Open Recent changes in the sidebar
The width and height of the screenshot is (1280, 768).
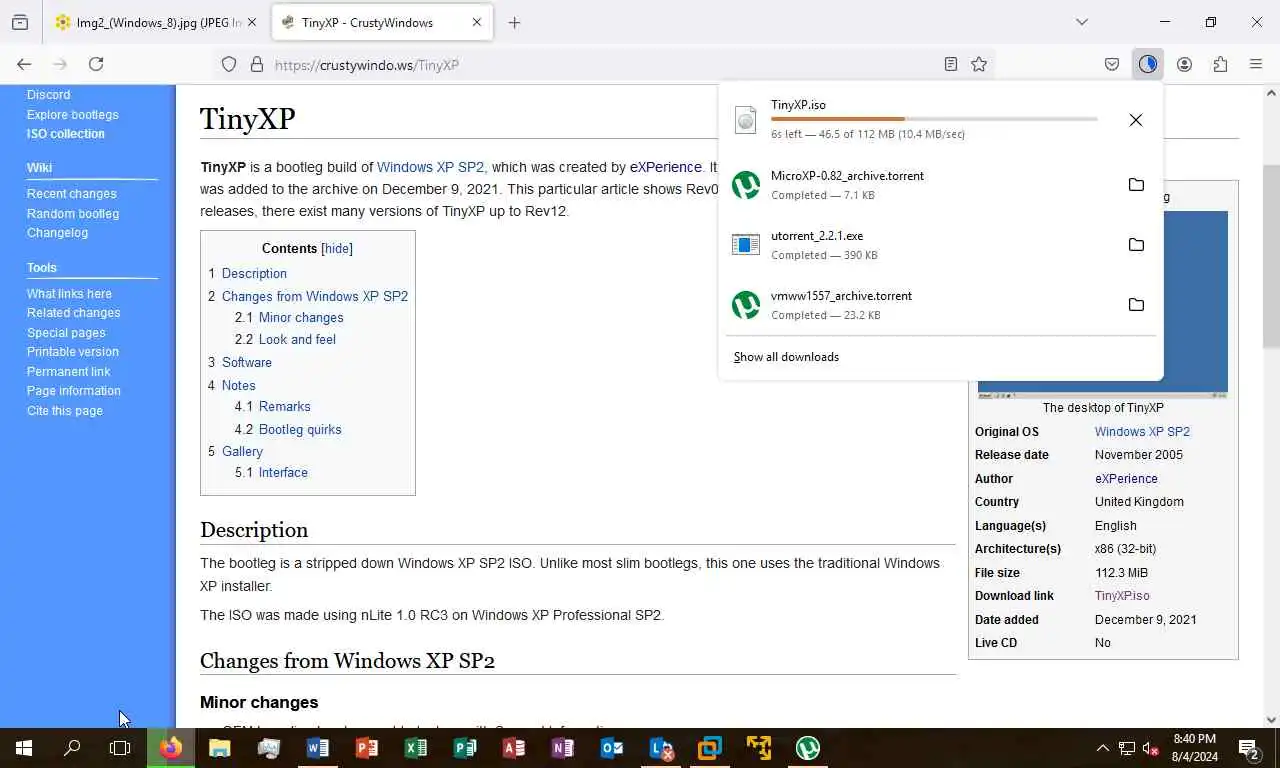click(71, 194)
